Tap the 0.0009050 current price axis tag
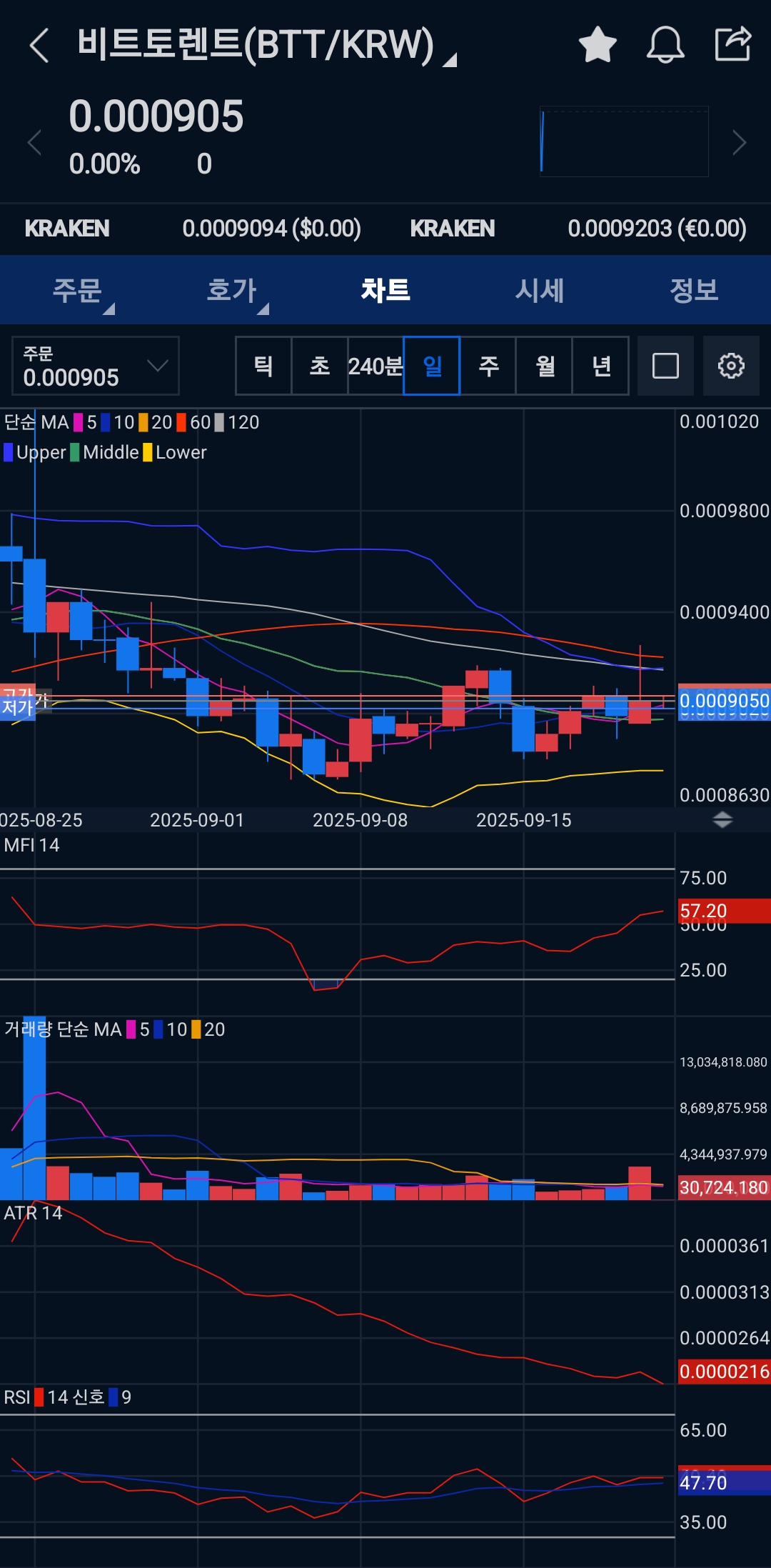The image size is (771, 1568). click(x=724, y=701)
